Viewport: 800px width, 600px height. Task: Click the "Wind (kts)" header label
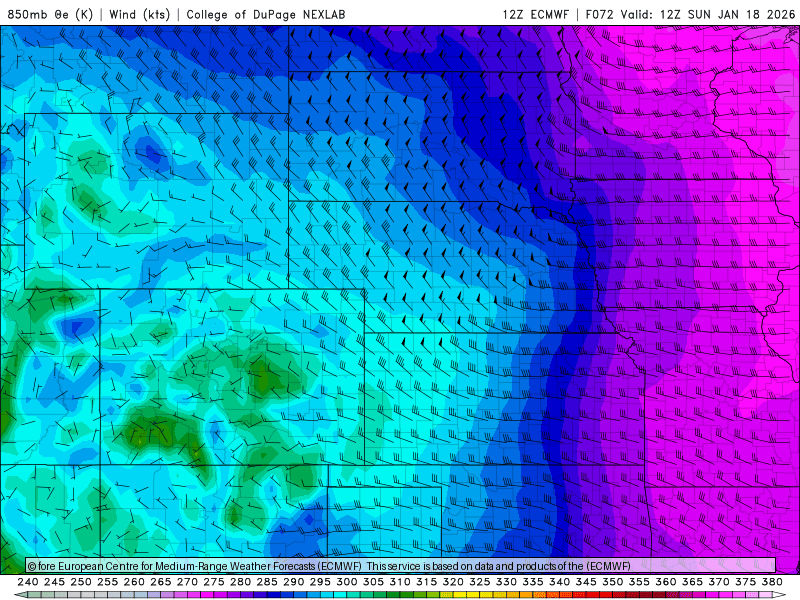click(139, 14)
